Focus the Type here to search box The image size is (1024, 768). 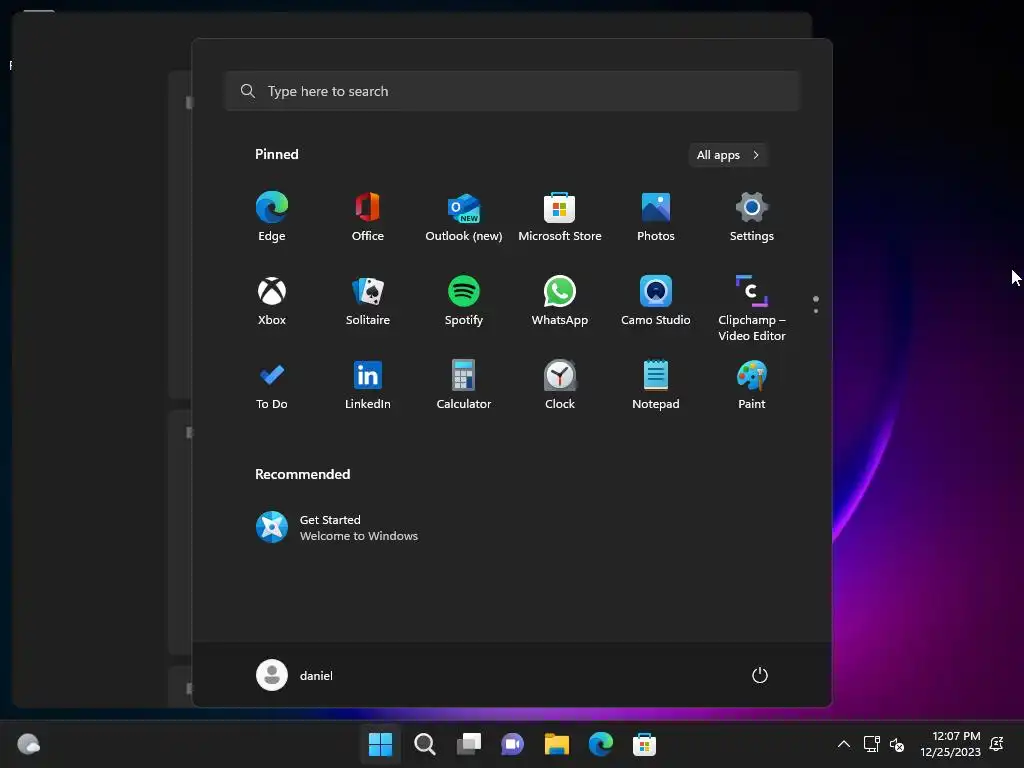point(513,91)
